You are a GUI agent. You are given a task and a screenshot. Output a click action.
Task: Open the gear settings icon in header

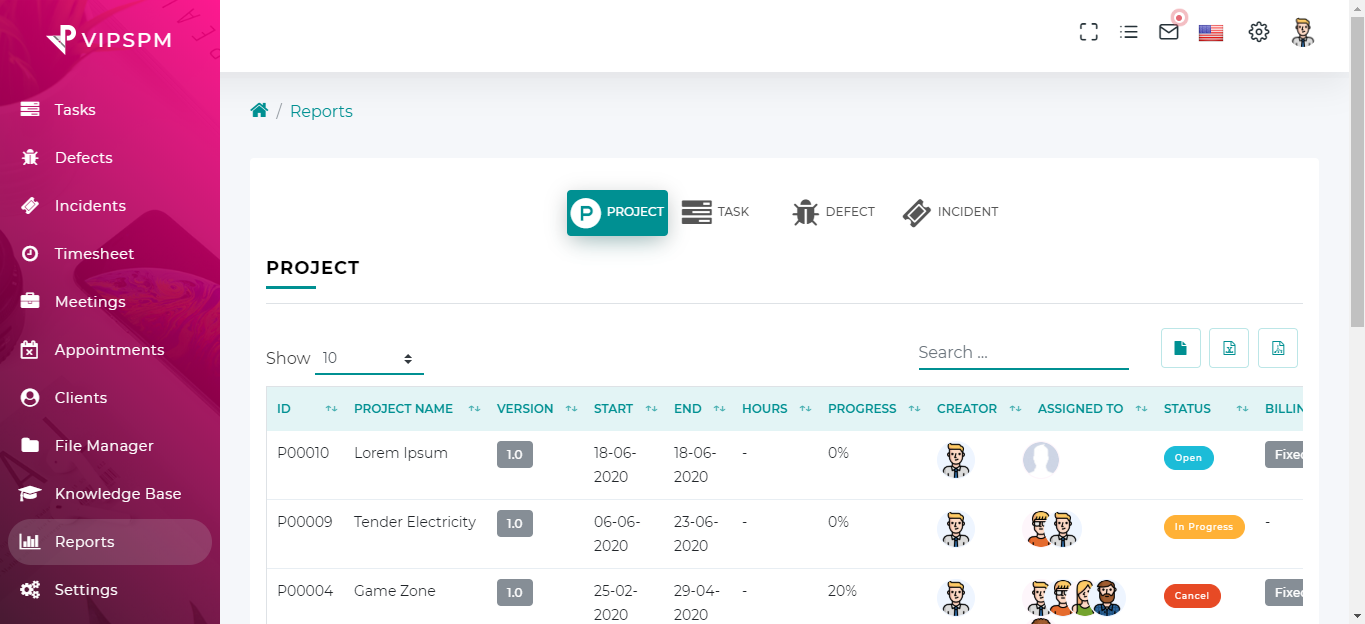coord(1259,32)
